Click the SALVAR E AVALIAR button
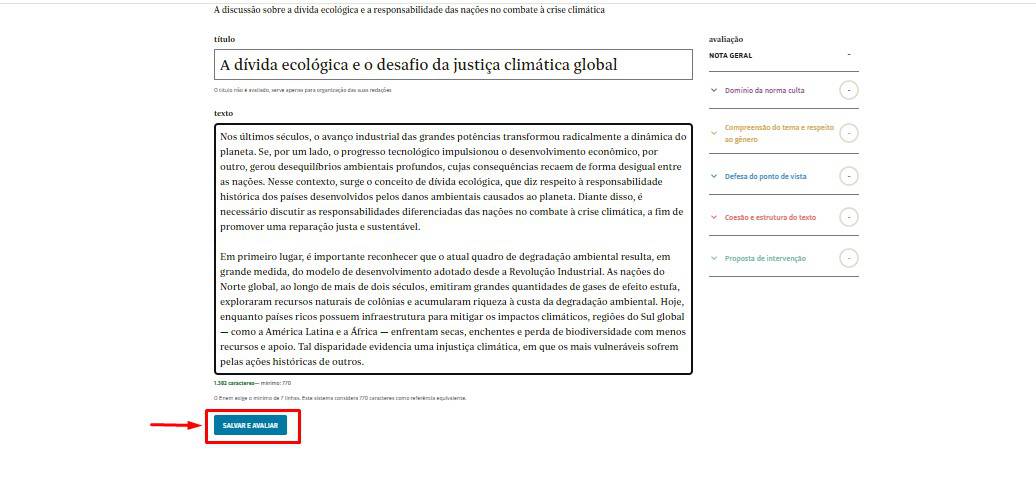This screenshot has height=477, width=1036. [x=250, y=425]
